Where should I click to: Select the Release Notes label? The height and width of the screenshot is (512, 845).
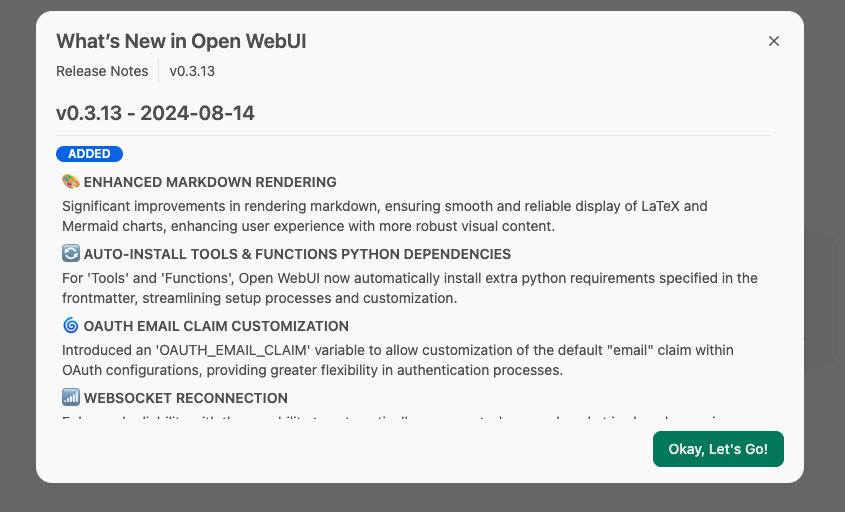[102, 71]
